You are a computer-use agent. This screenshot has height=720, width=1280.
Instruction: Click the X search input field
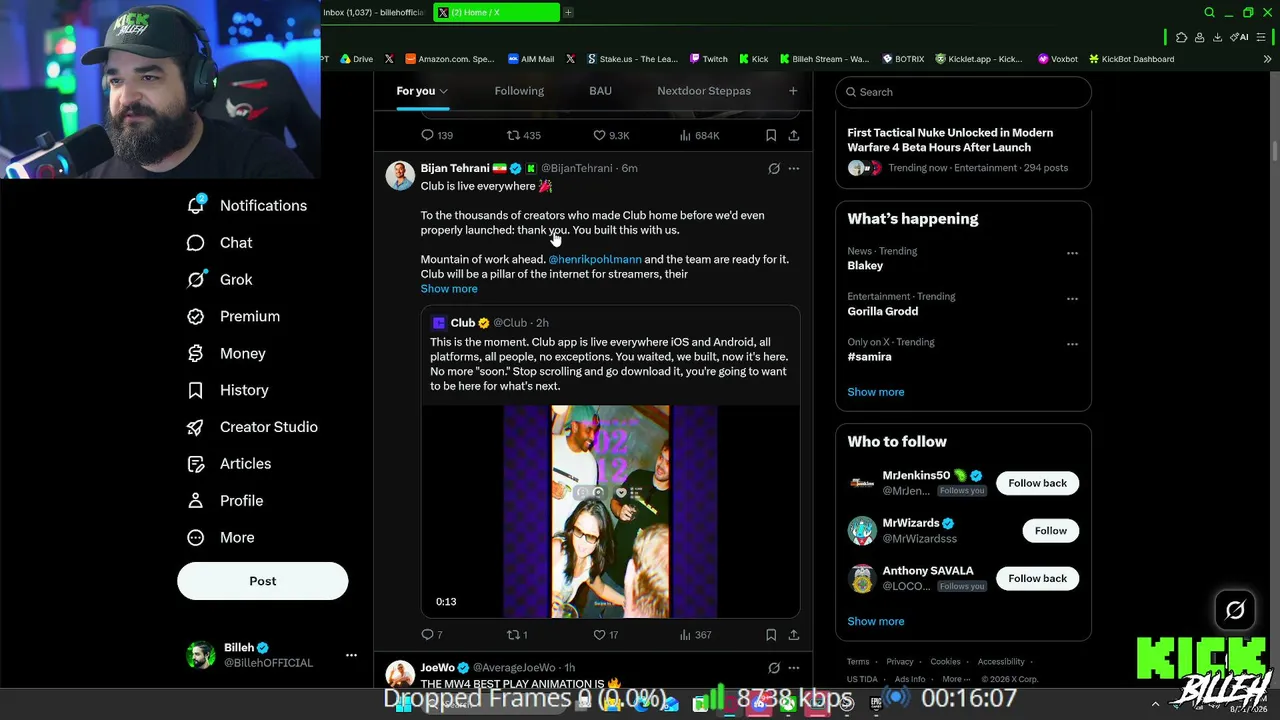(x=963, y=92)
